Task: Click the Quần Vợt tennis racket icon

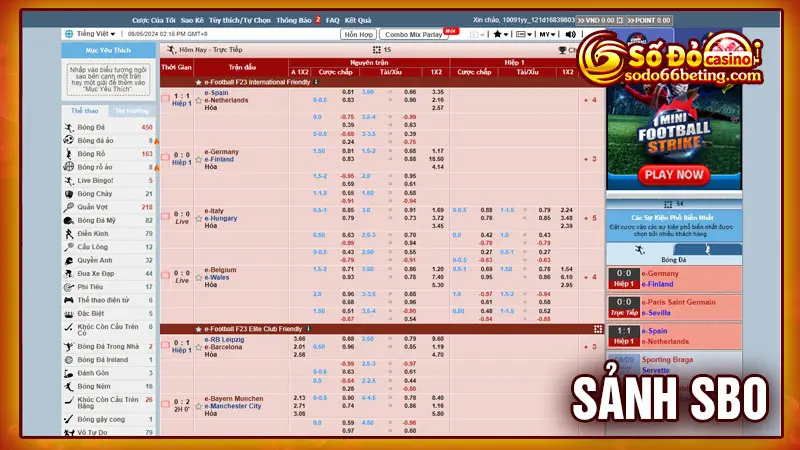Action: pyautogui.click(x=67, y=207)
